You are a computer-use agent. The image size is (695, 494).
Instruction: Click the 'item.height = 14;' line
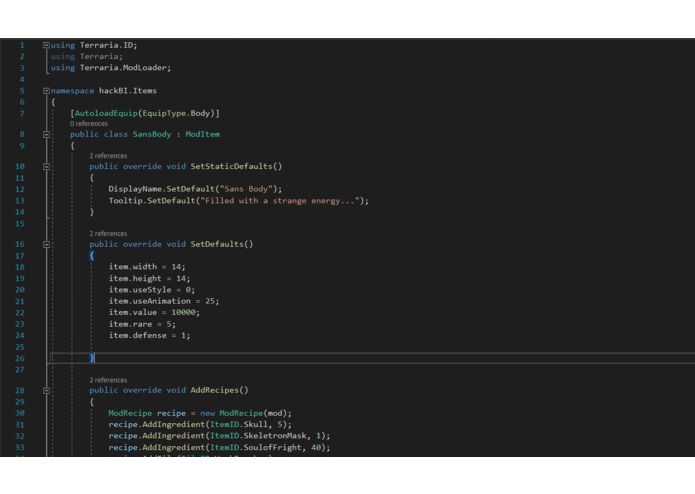(149, 279)
